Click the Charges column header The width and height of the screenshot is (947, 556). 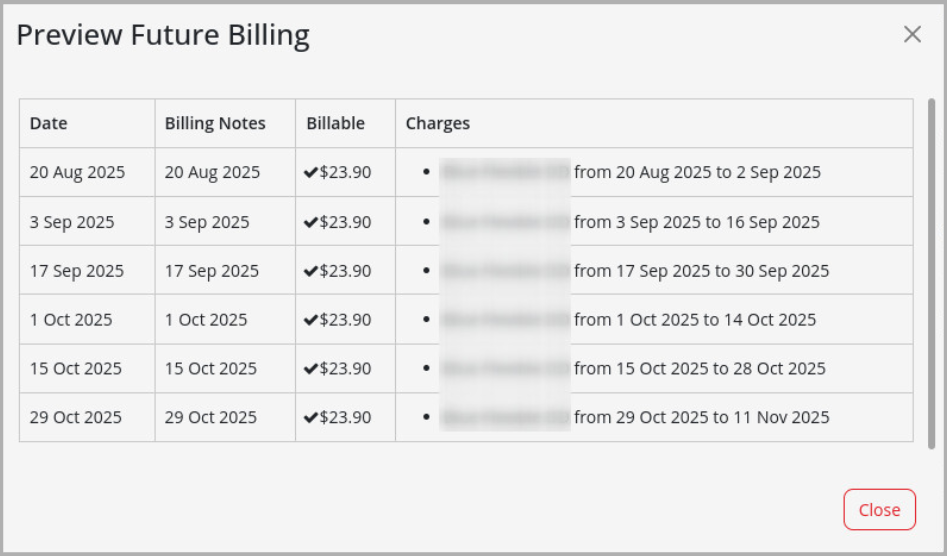coord(437,124)
